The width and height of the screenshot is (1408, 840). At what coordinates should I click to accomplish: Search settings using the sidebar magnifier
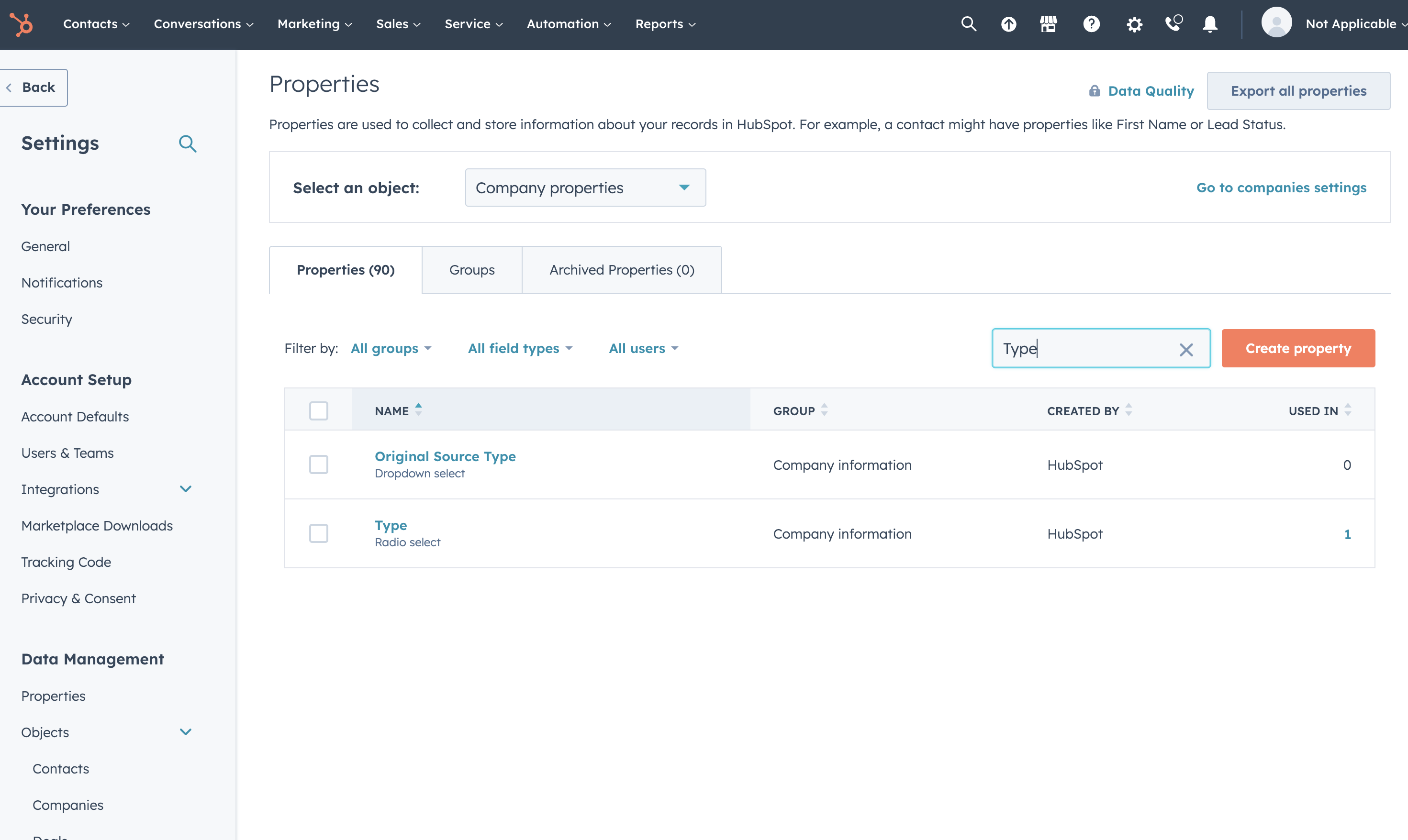[x=188, y=144]
